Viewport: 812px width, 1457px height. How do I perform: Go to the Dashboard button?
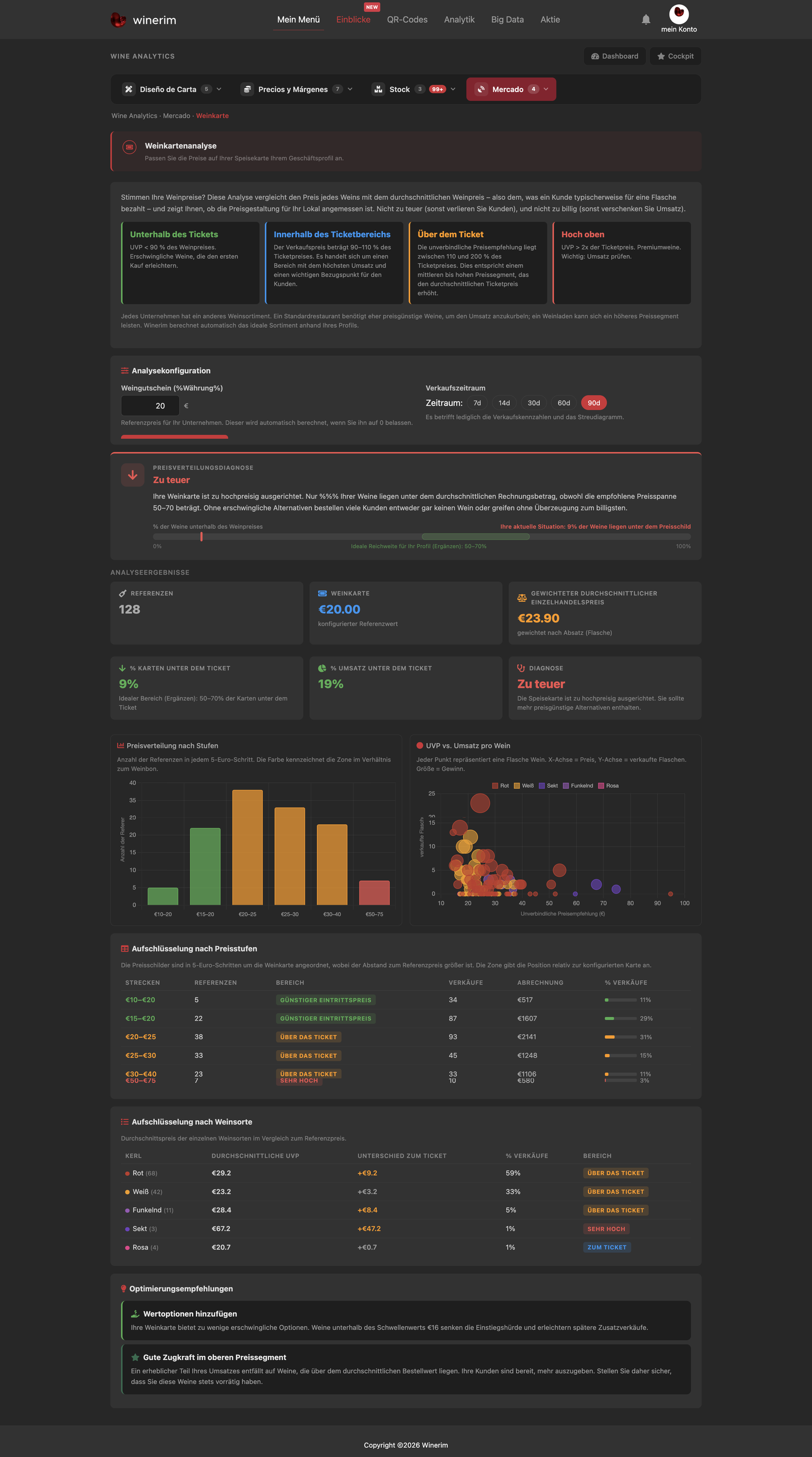click(x=614, y=56)
